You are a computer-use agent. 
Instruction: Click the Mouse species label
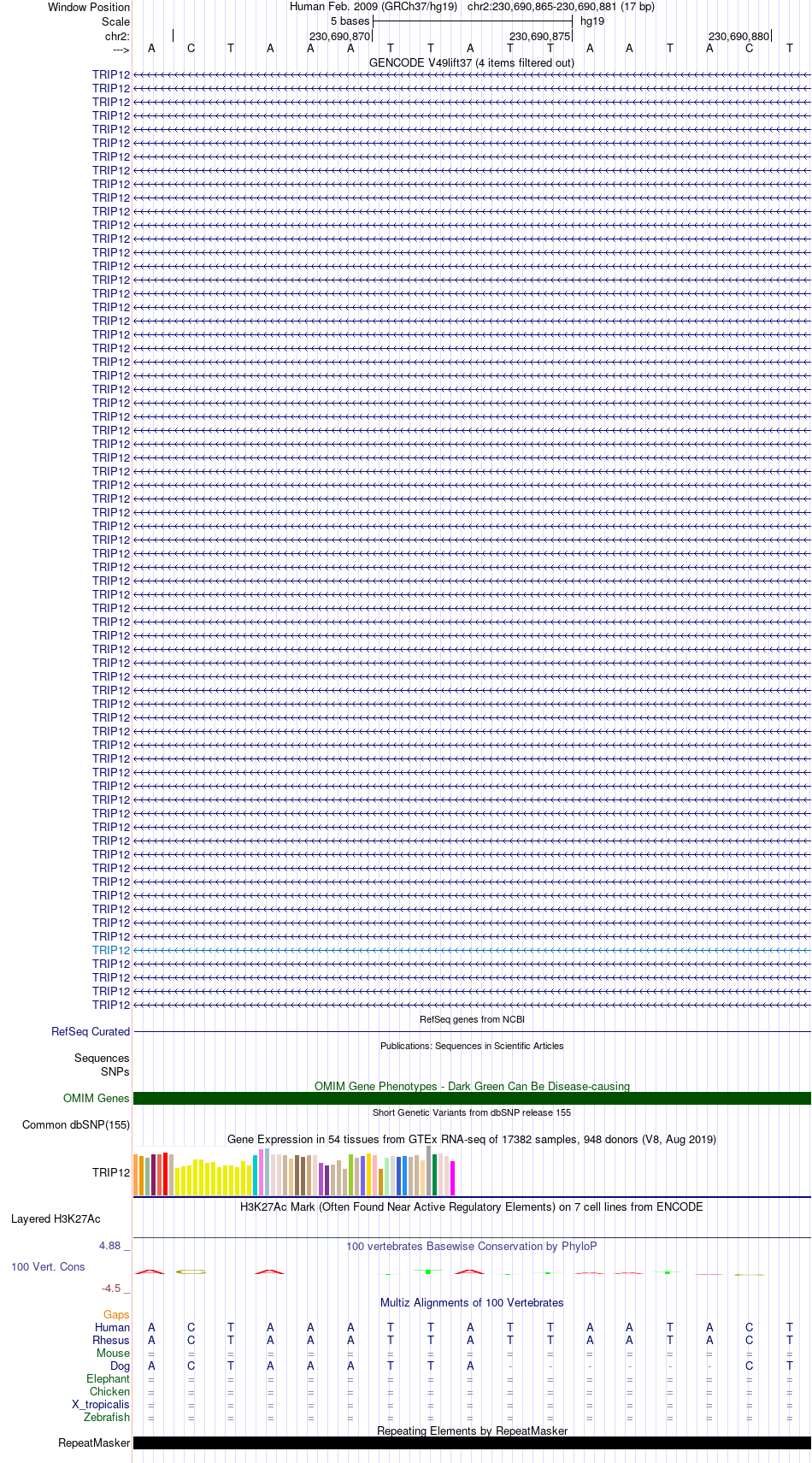point(114,1354)
